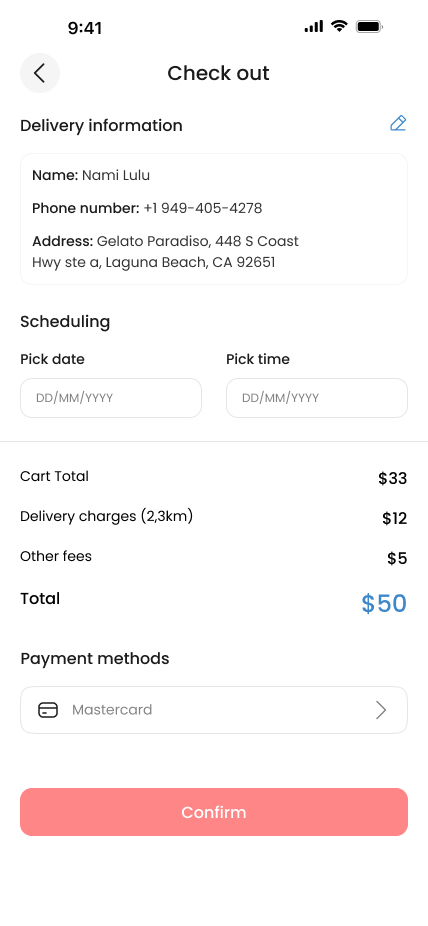
Task: Tap the Wi-Fi status icon
Action: point(339,26)
